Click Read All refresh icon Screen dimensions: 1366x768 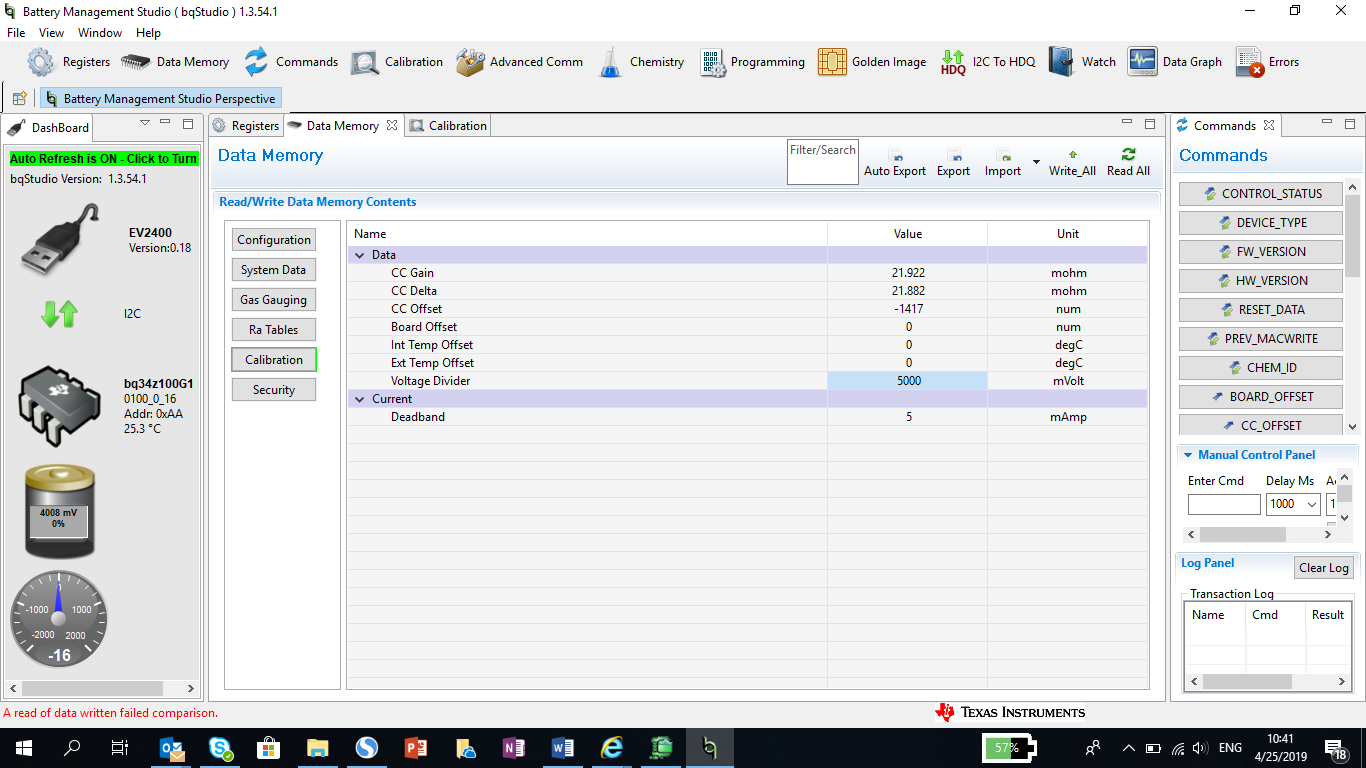click(1128, 154)
